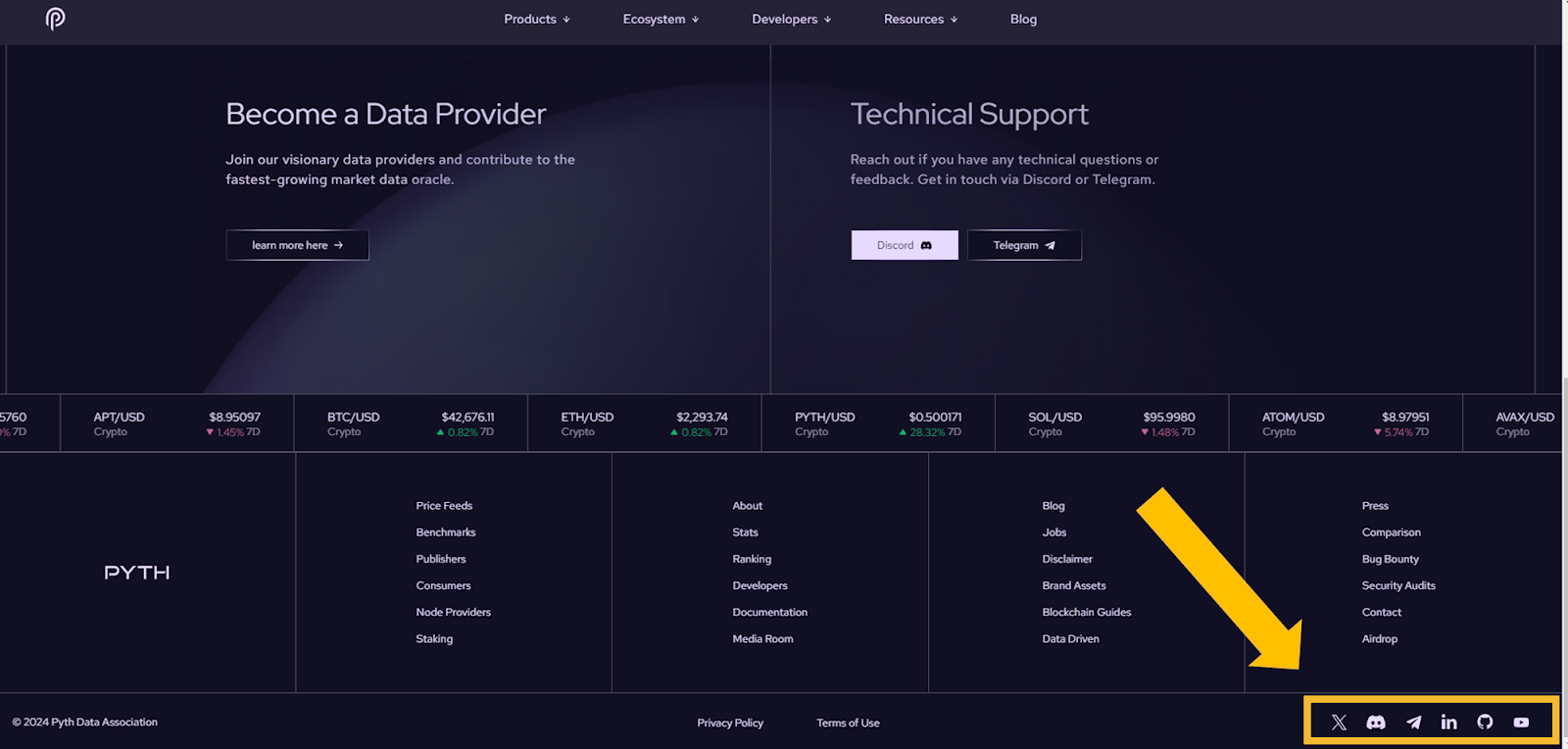Select the SOL/USD ticker entry
The width and height of the screenshot is (1568, 749).
pyautogui.click(x=1112, y=424)
